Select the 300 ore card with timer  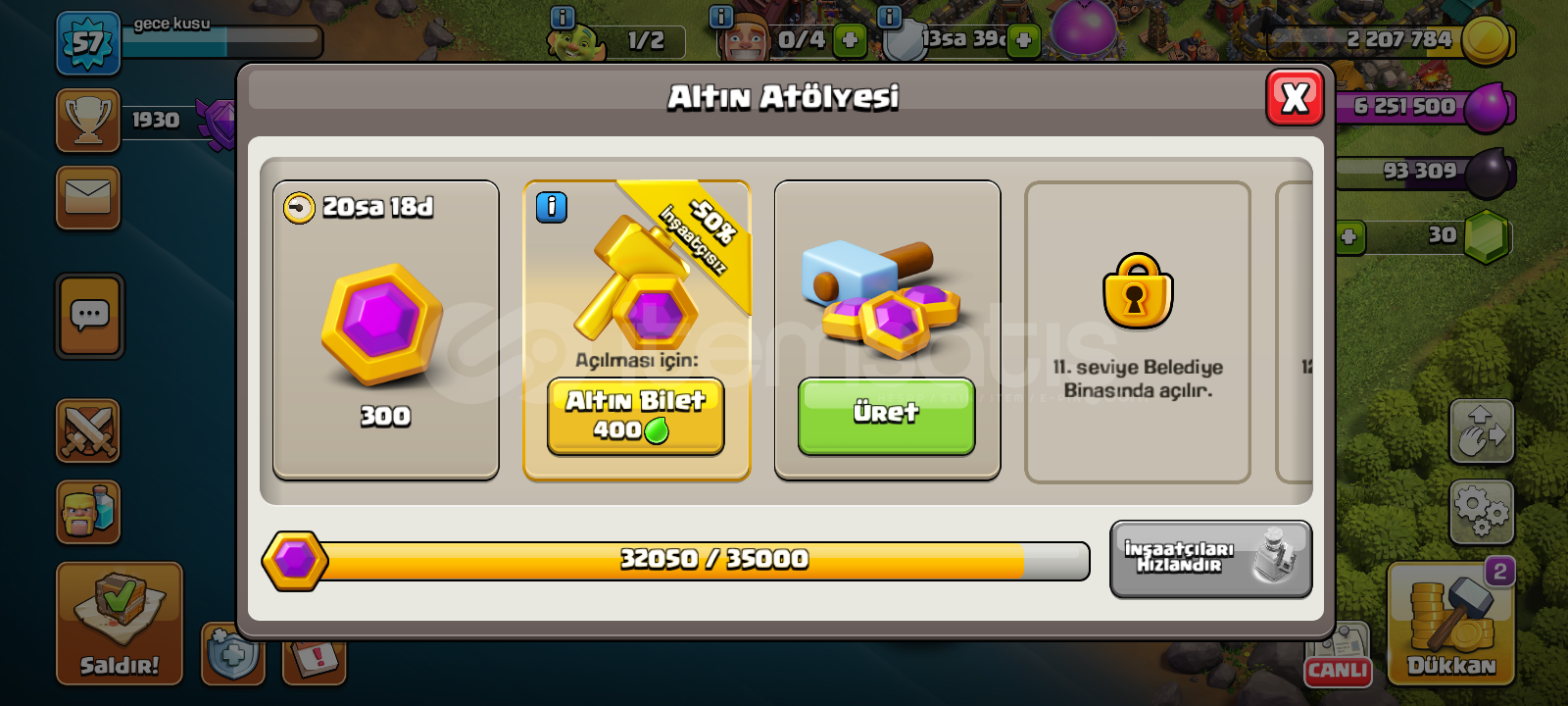point(386,330)
